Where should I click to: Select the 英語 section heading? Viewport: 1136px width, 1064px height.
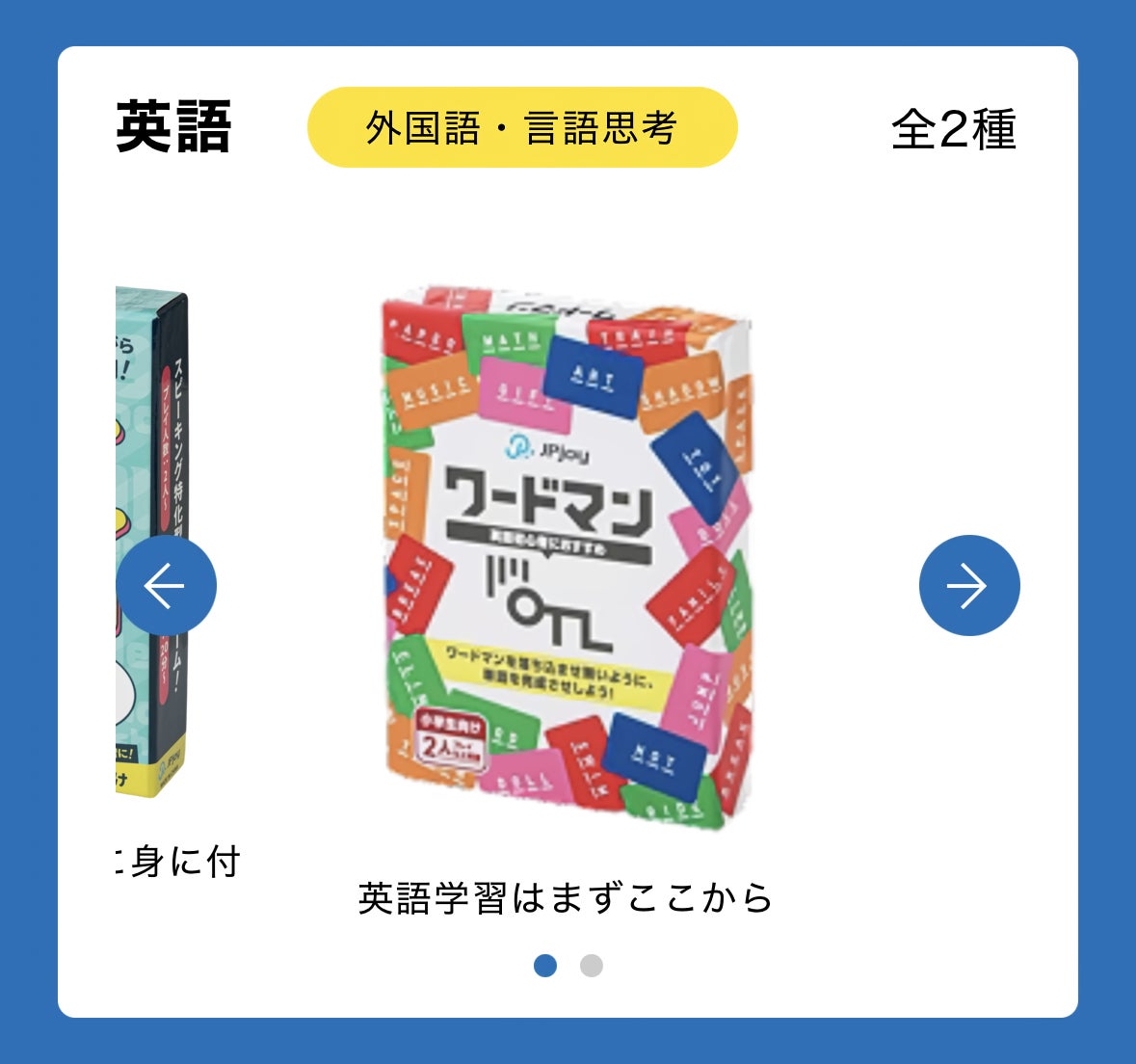pyautogui.click(x=173, y=127)
